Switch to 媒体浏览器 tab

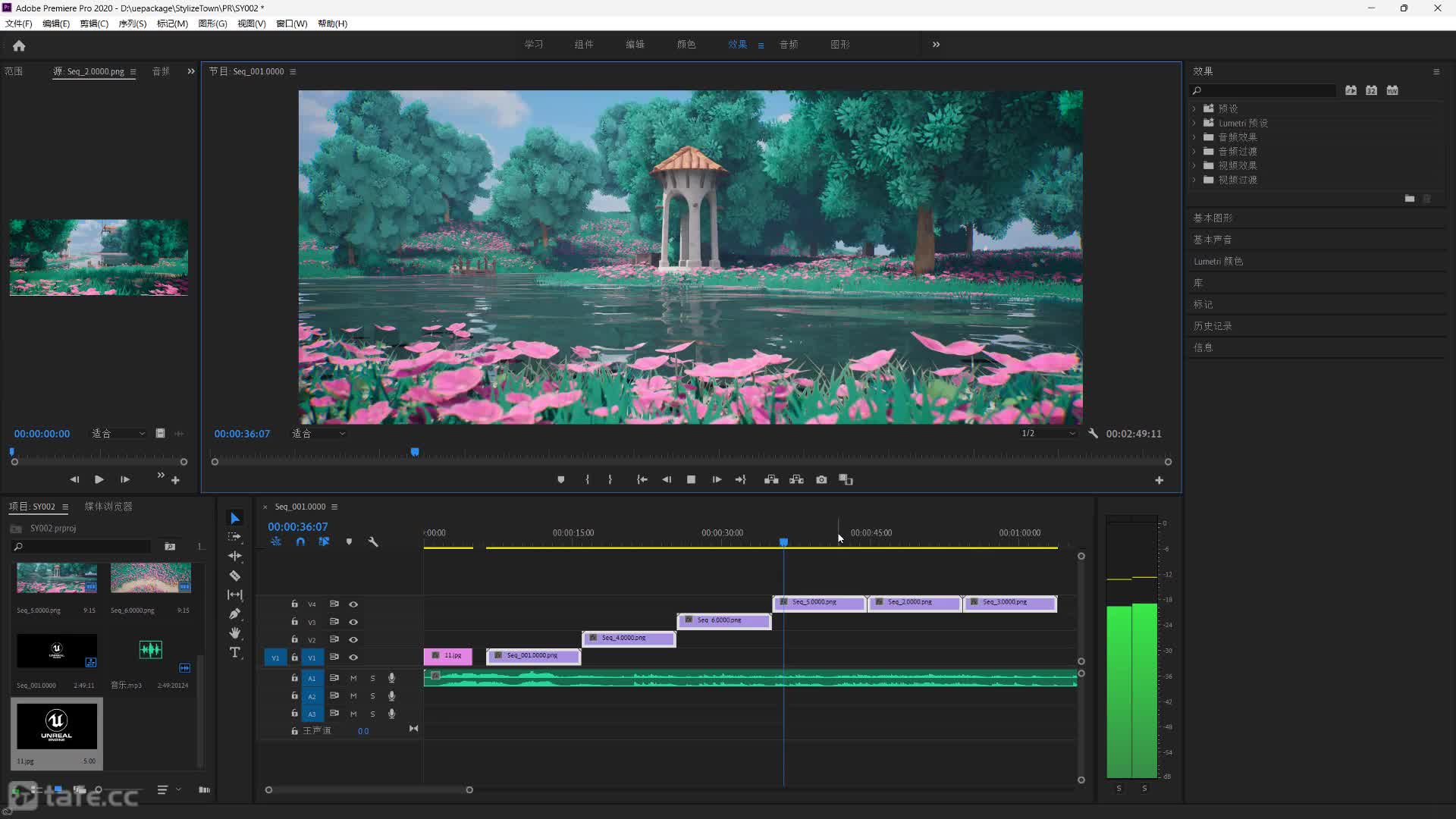tap(108, 507)
